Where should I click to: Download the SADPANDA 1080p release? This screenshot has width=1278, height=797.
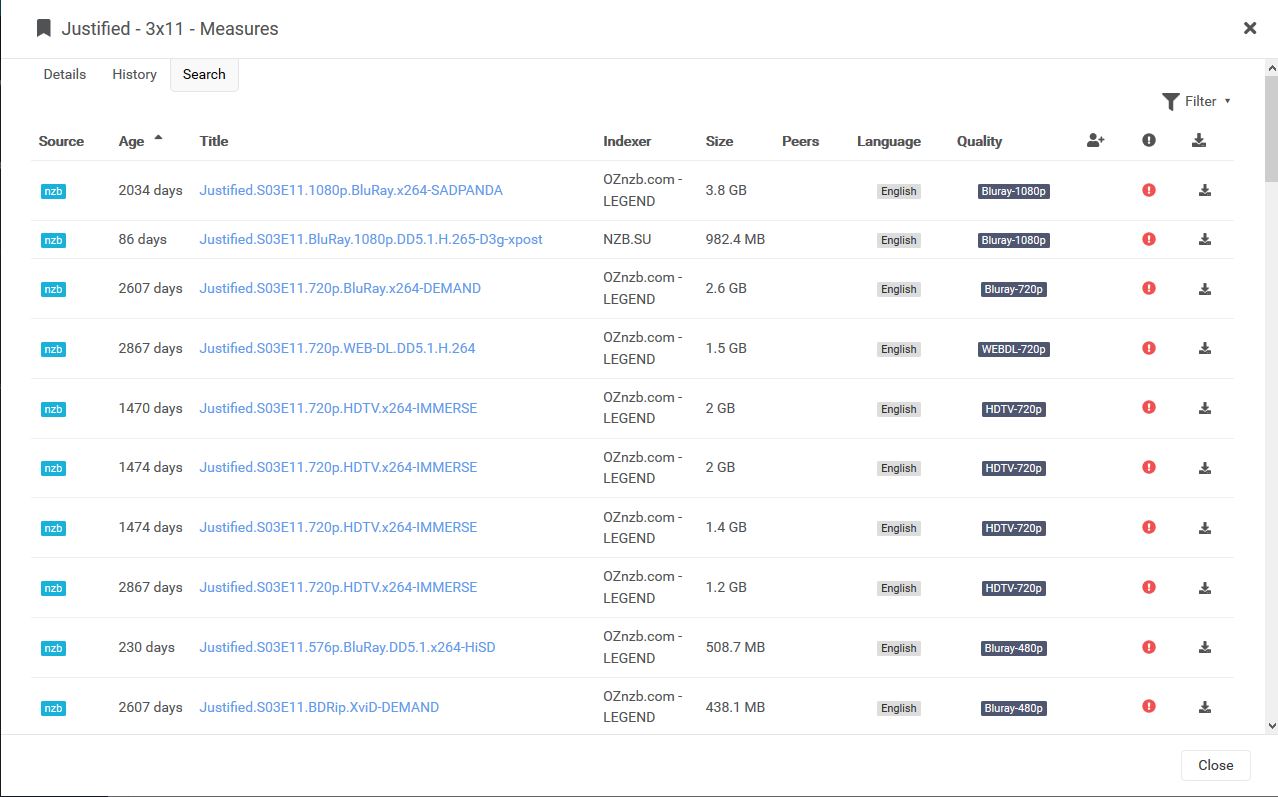(x=1204, y=190)
